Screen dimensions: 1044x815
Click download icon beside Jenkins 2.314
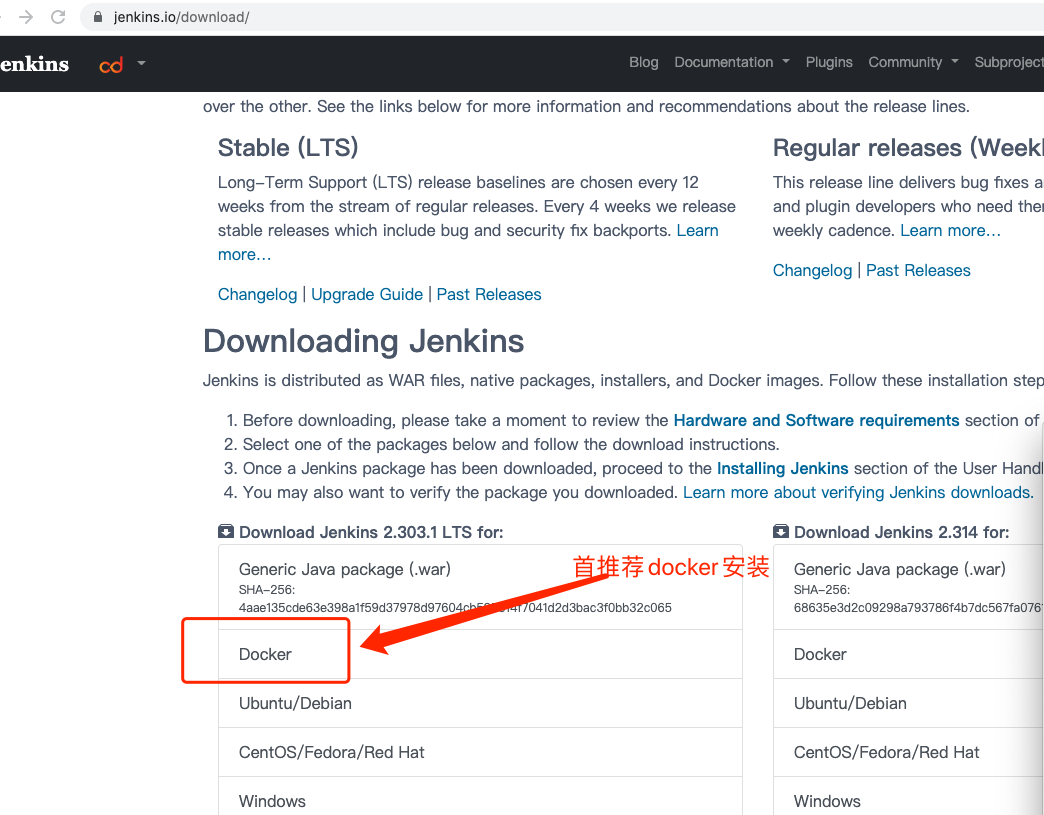point(781,531)
